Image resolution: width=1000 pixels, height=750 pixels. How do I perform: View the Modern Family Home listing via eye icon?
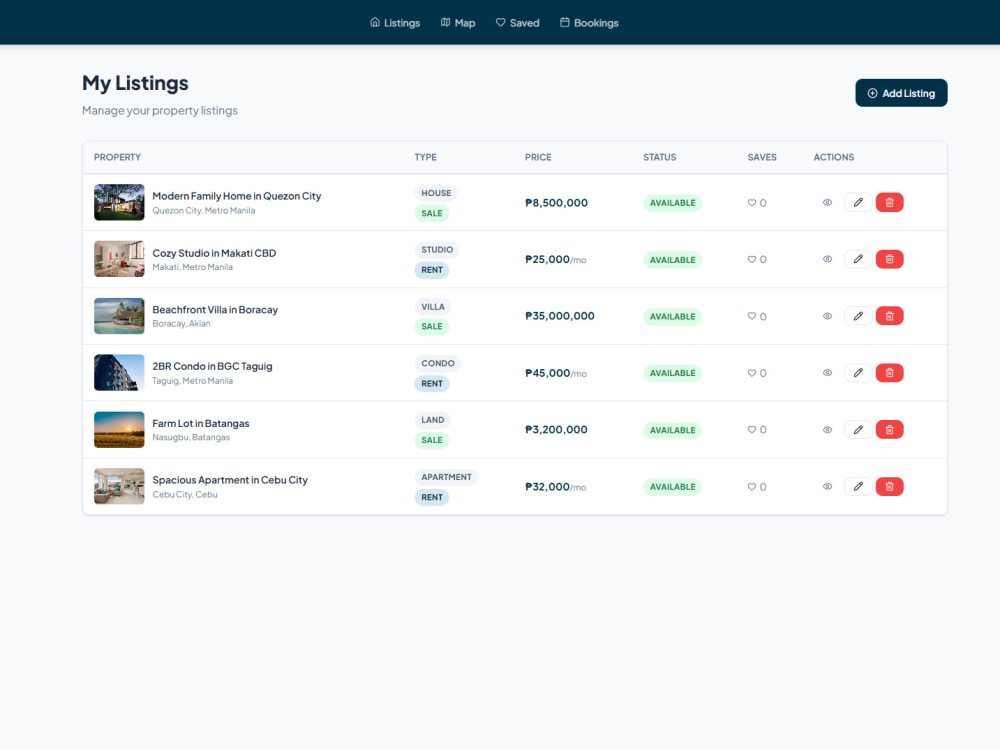tap(827, 203)
